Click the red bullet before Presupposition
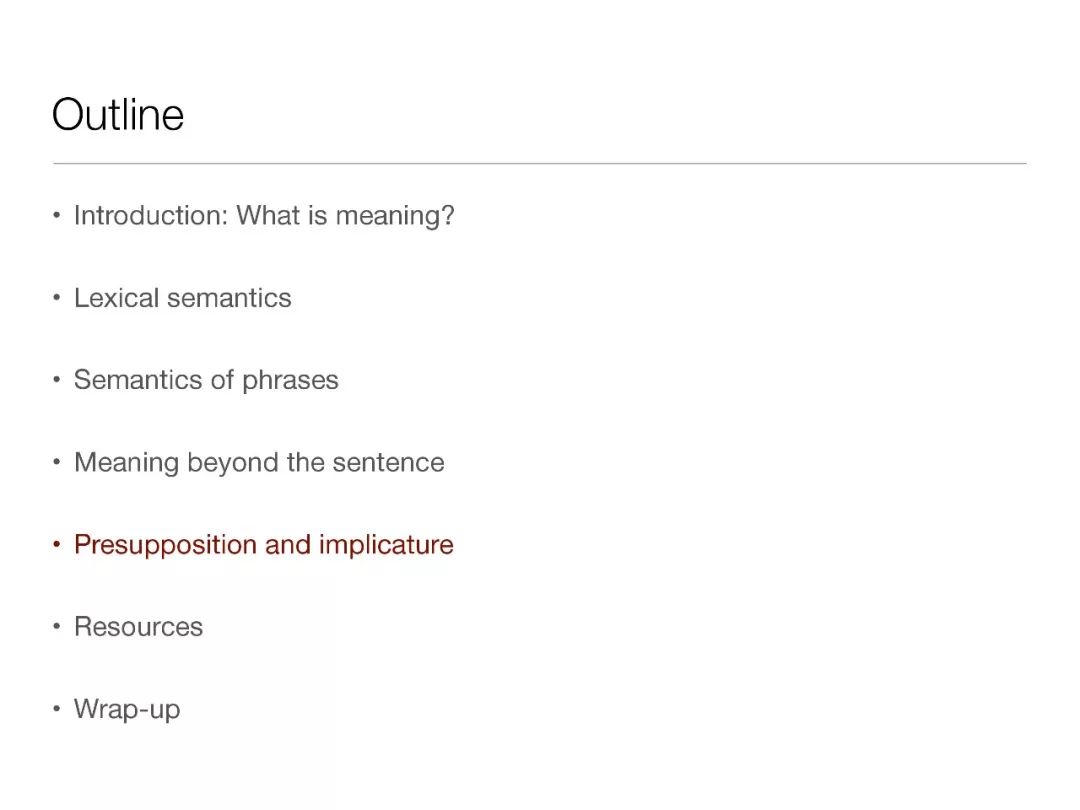This screenshot has height=810, width=1080. pyautogui.click(x=56, y=544)
